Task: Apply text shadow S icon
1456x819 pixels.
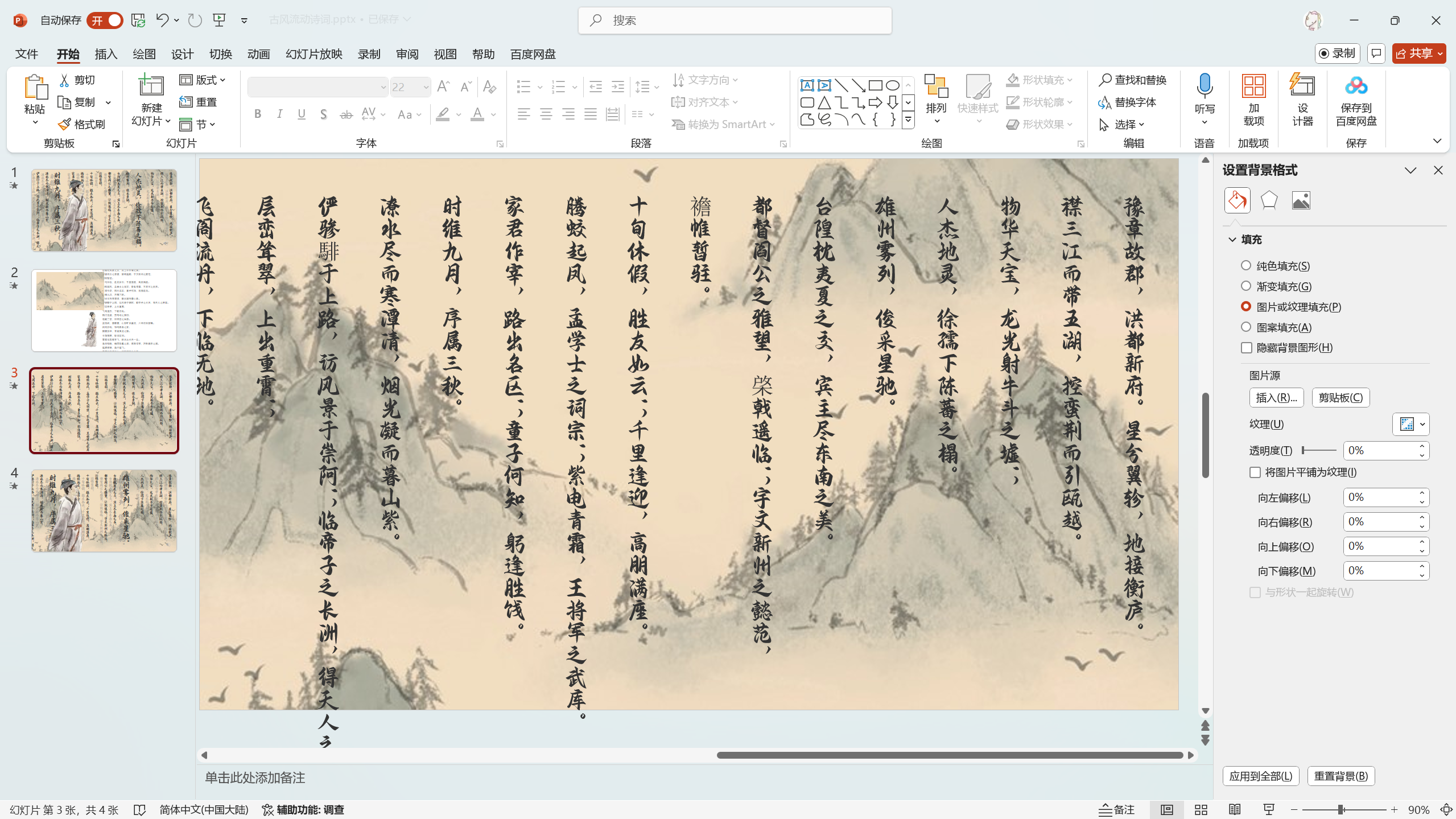Action: point(324,114)
